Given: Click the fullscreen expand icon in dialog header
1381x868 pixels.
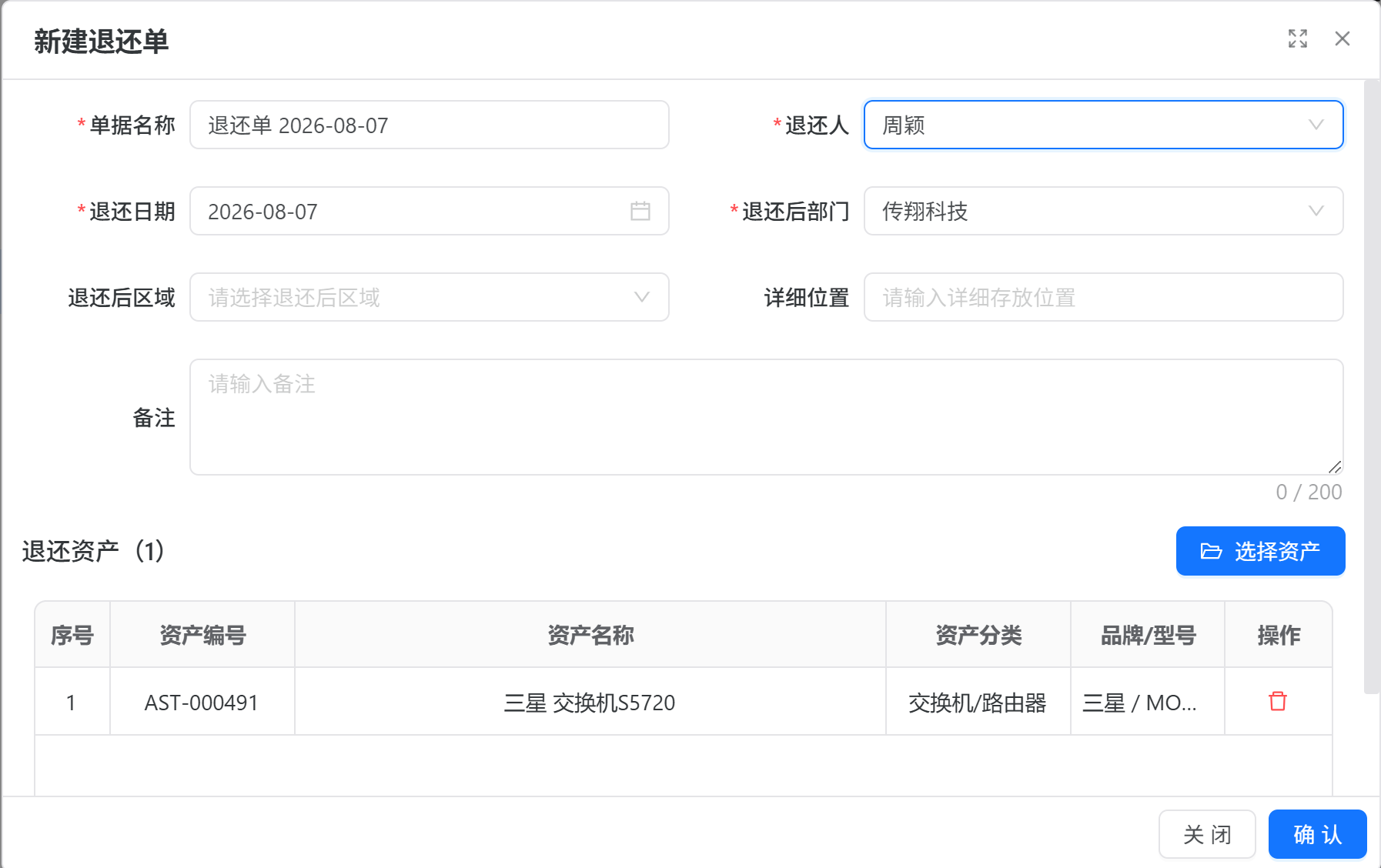Looking at the screenshot, I should [1298, 38].
